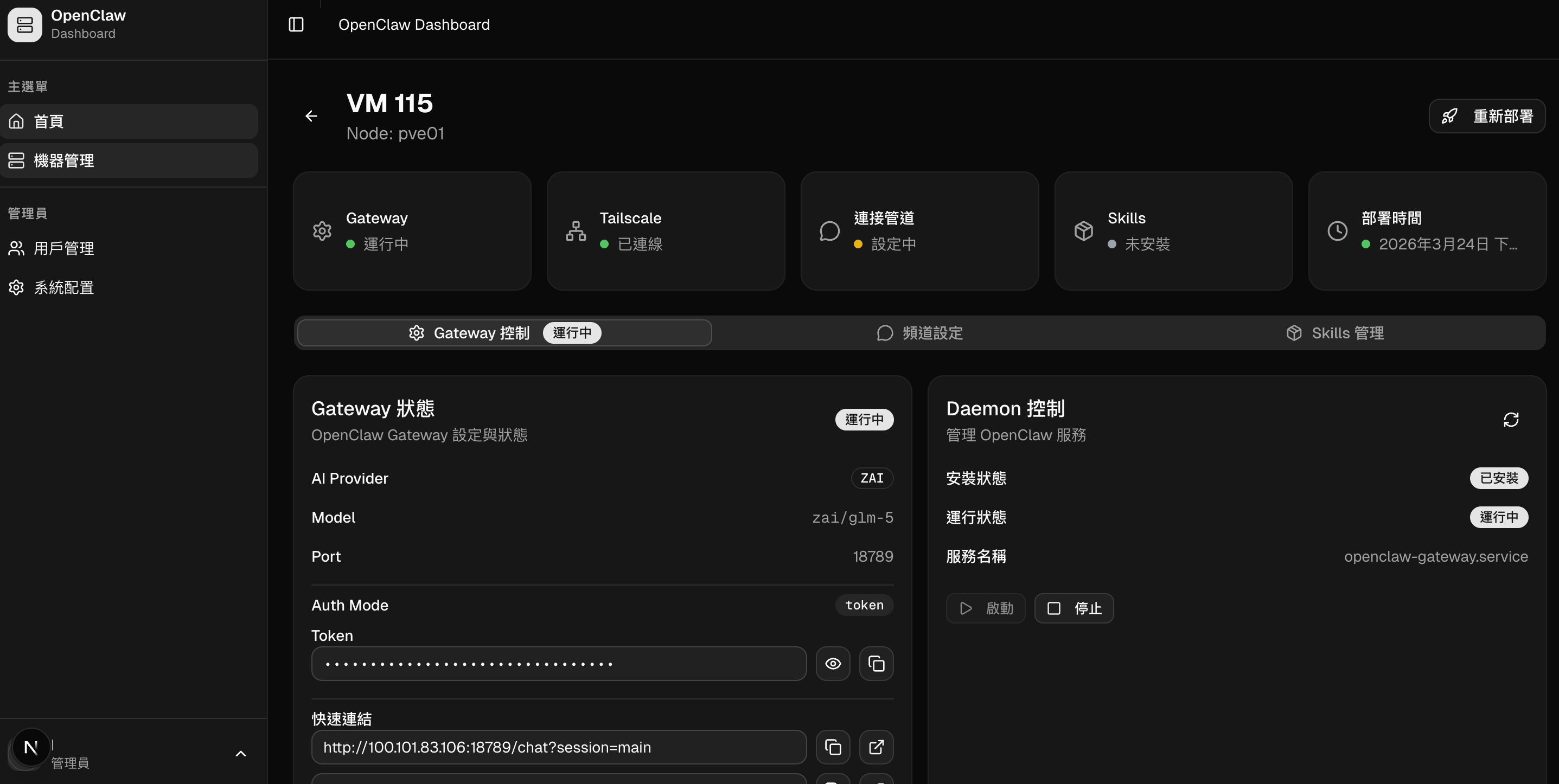The width and height of the screenshot is (1559, 784).
Task: Click the 啟動 start button
Action: 985,608
